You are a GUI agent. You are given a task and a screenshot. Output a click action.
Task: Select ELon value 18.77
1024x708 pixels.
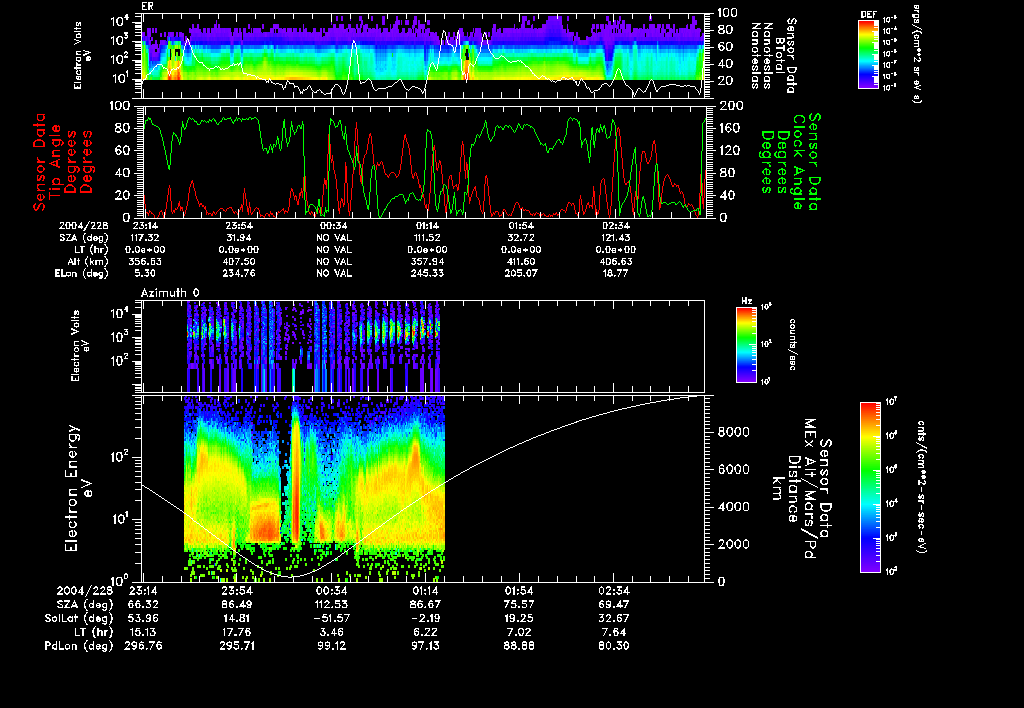pyautogui.click(x=615, y=274)
